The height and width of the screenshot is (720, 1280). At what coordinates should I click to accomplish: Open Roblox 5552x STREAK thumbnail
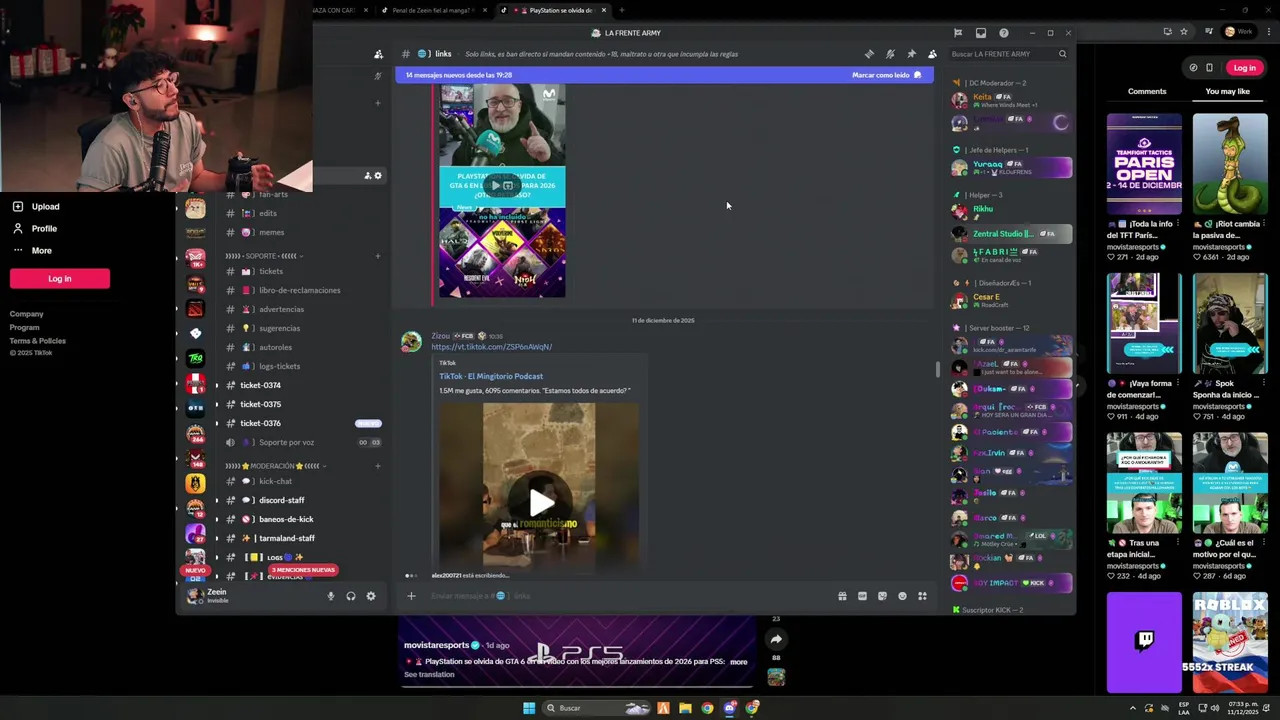pyautogui.click(x=1230, y=642)
